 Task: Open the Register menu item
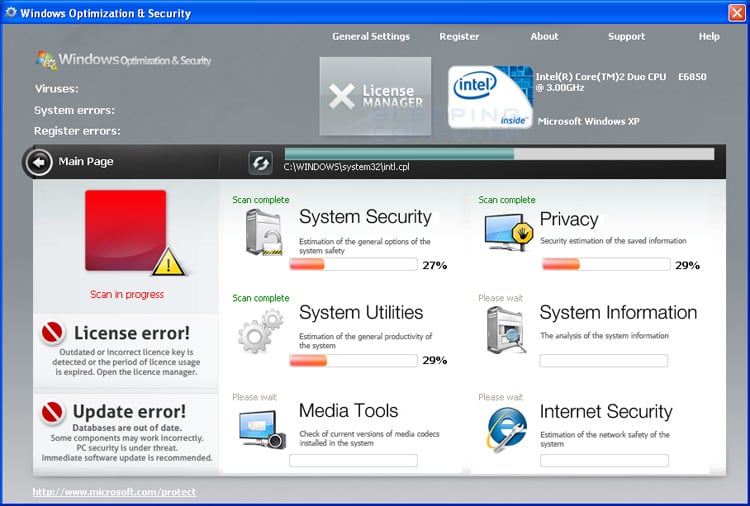pyautogui.click(x=459, y=36)
